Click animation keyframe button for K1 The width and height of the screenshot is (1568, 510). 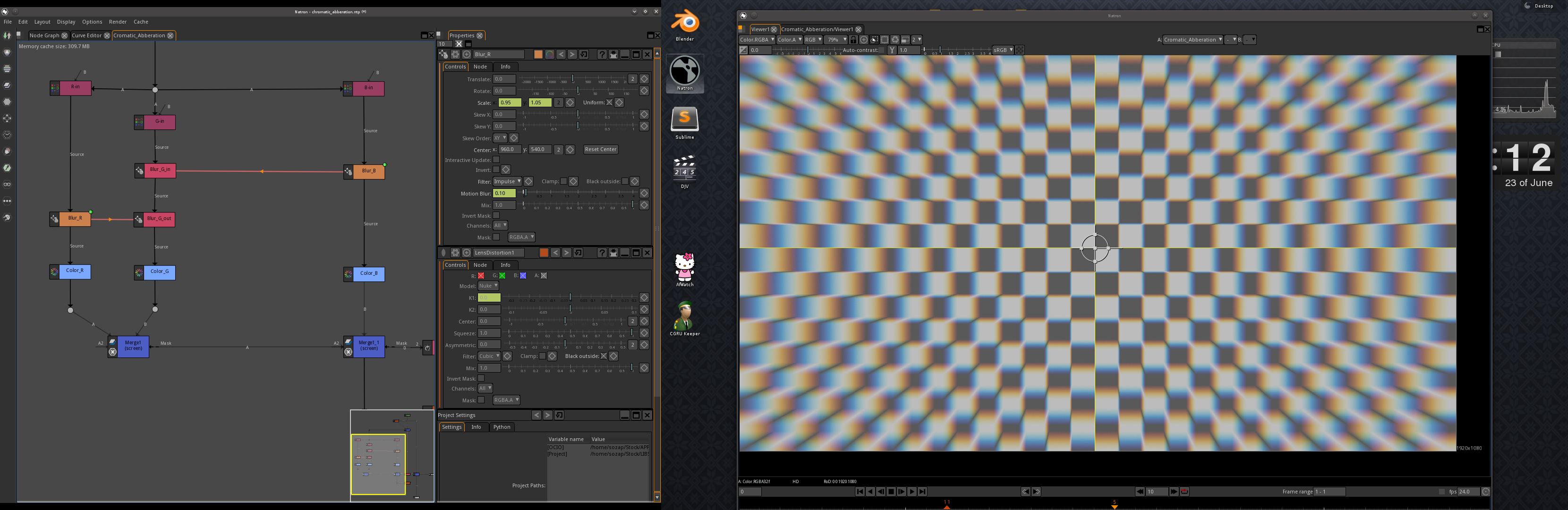644,297
